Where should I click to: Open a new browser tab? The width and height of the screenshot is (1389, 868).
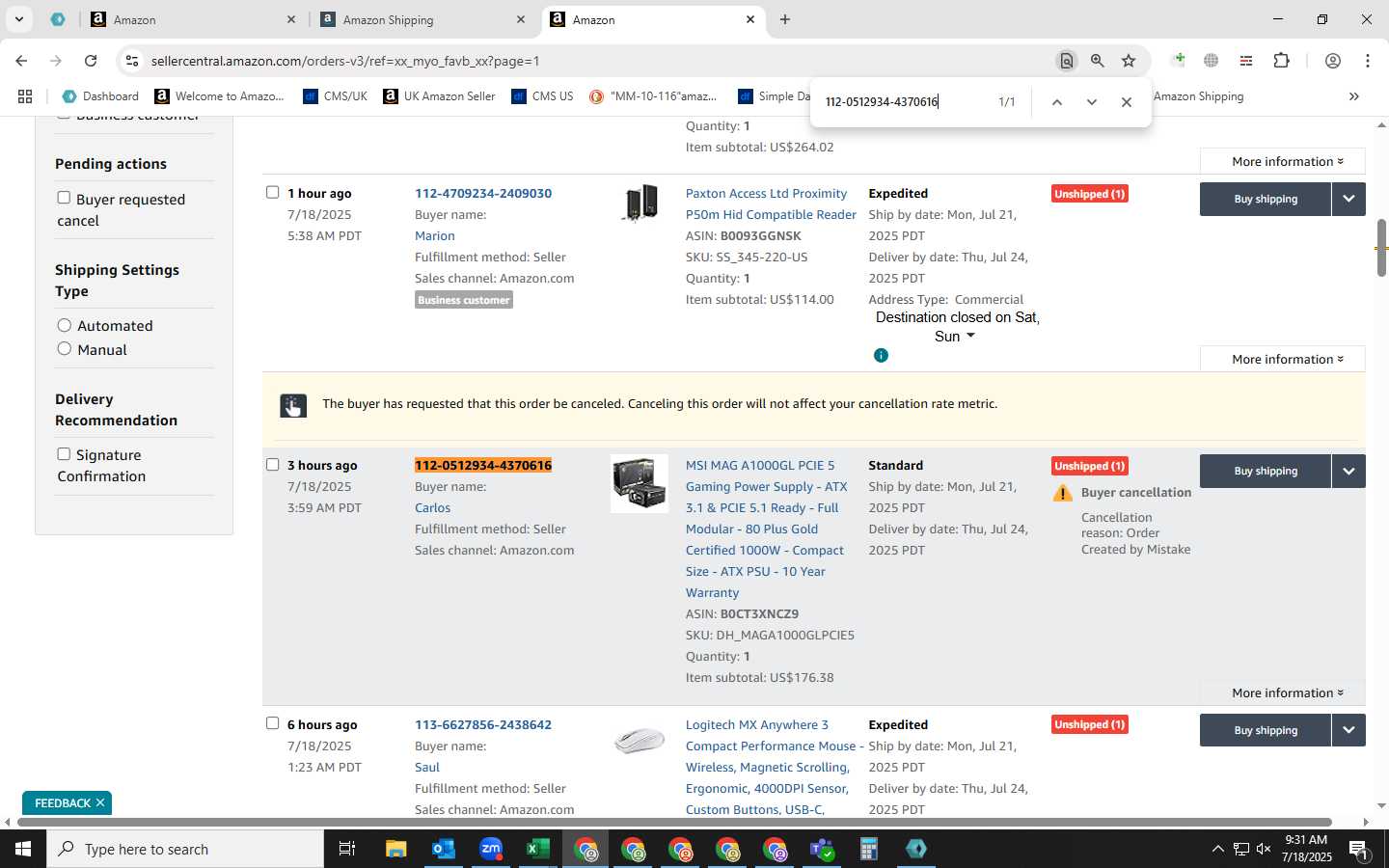click(785, 19)
